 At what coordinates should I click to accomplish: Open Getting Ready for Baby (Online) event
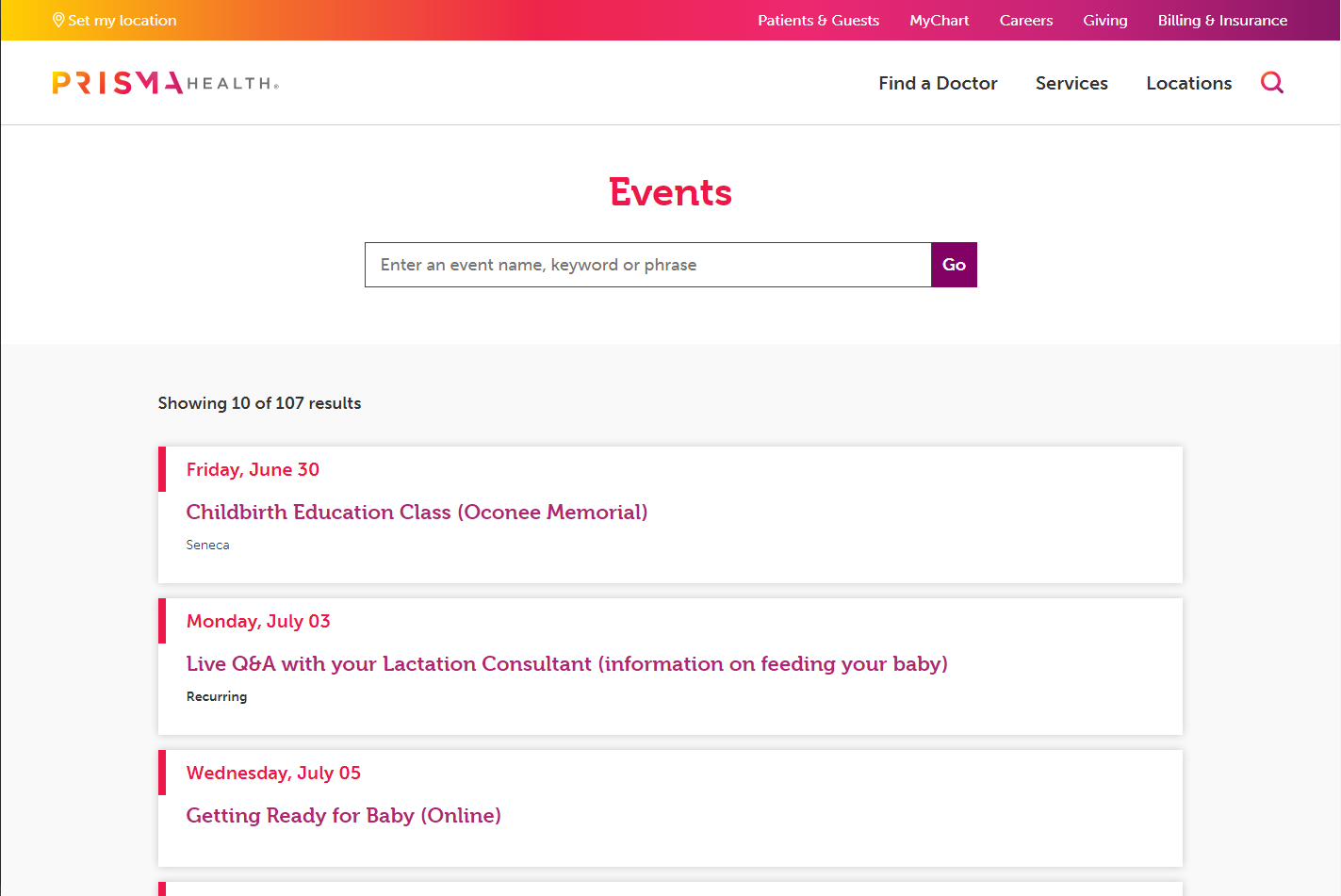(343, 815)
